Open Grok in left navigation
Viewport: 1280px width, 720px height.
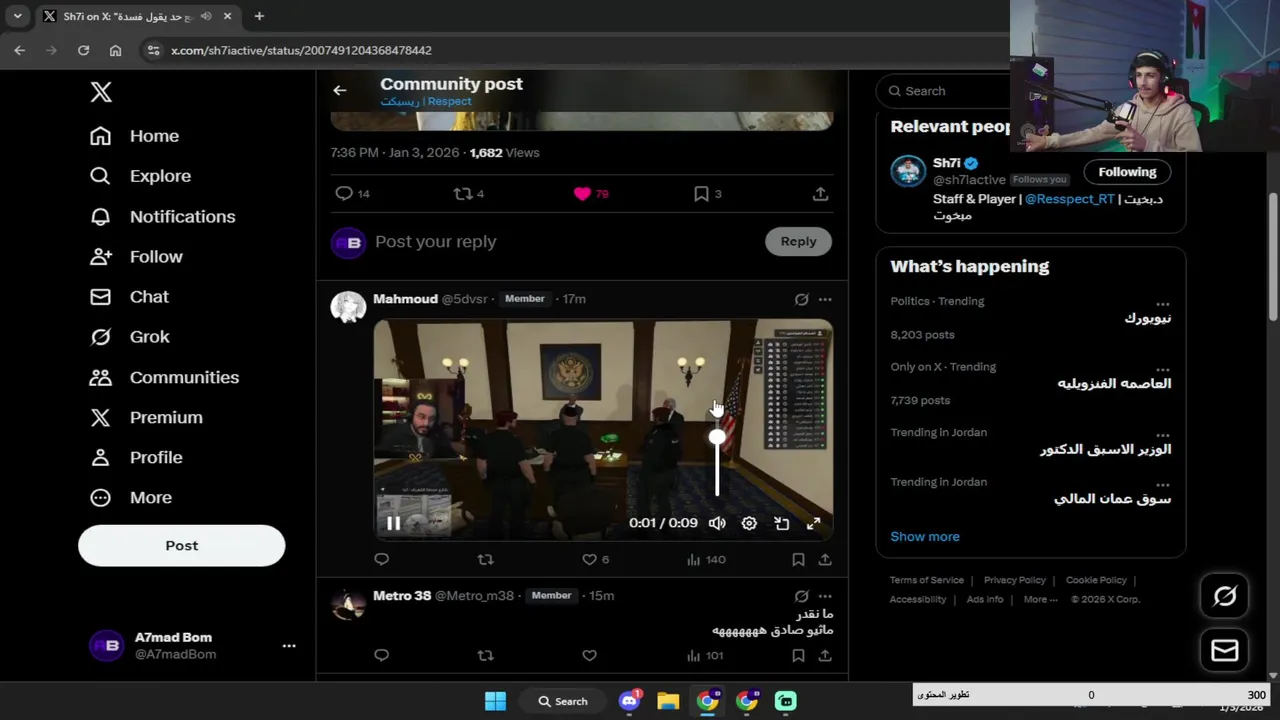129,337
